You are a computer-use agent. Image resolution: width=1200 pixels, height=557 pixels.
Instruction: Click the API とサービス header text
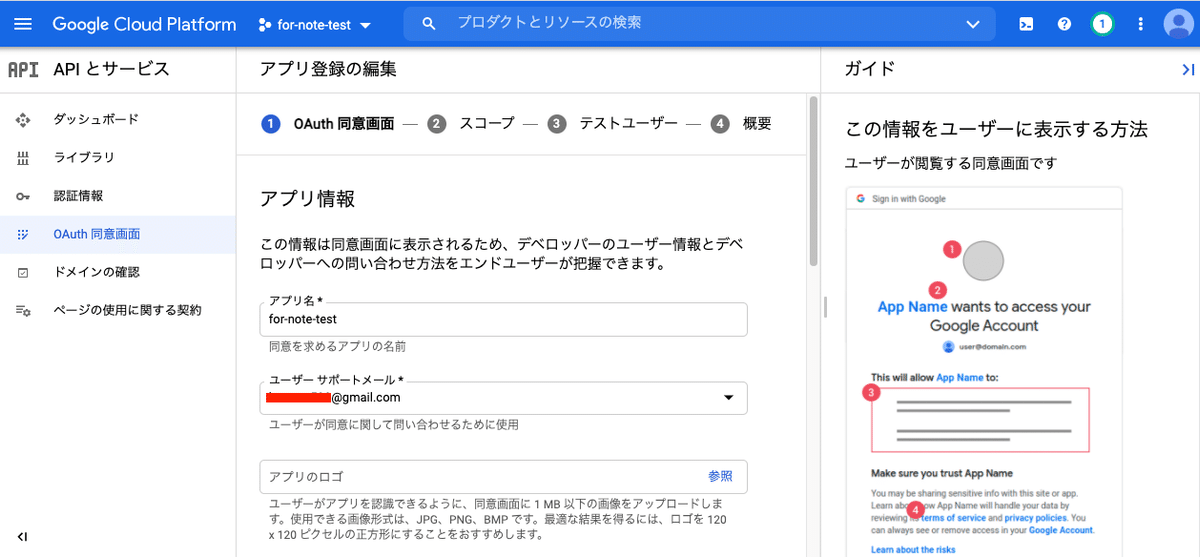coord(112,69)
